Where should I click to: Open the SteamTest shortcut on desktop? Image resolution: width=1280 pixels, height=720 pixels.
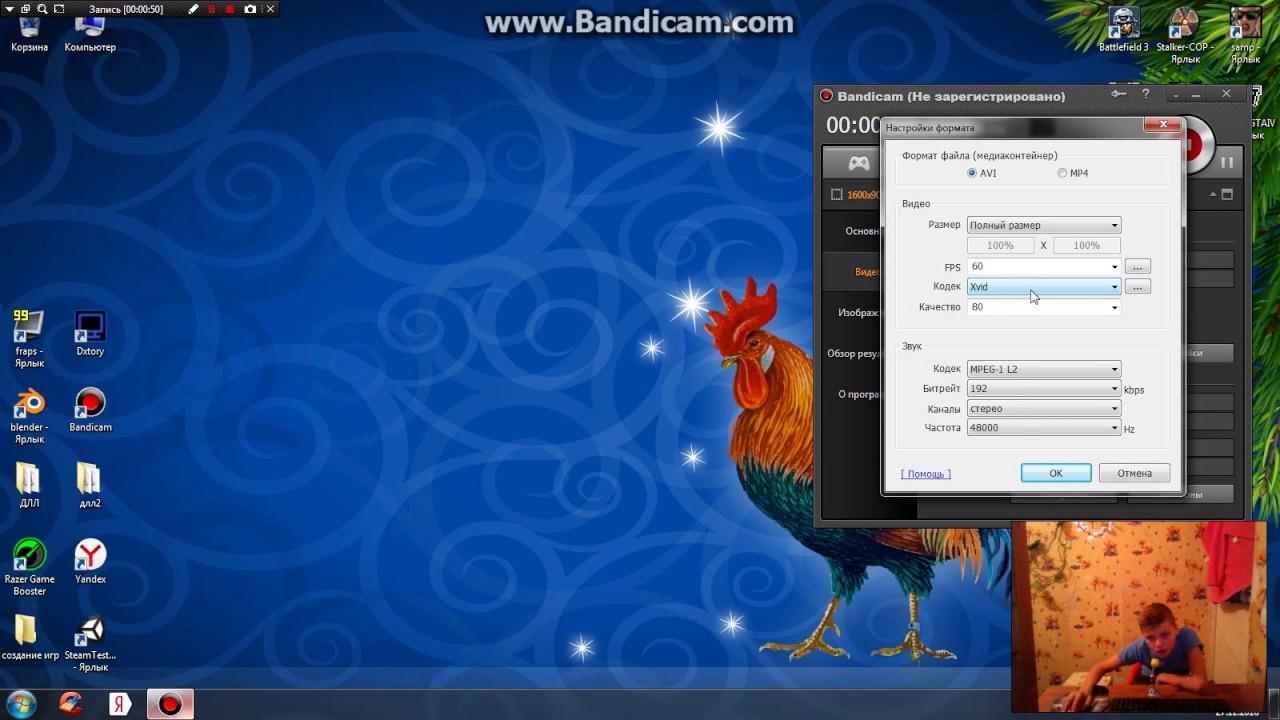[90, 644]
